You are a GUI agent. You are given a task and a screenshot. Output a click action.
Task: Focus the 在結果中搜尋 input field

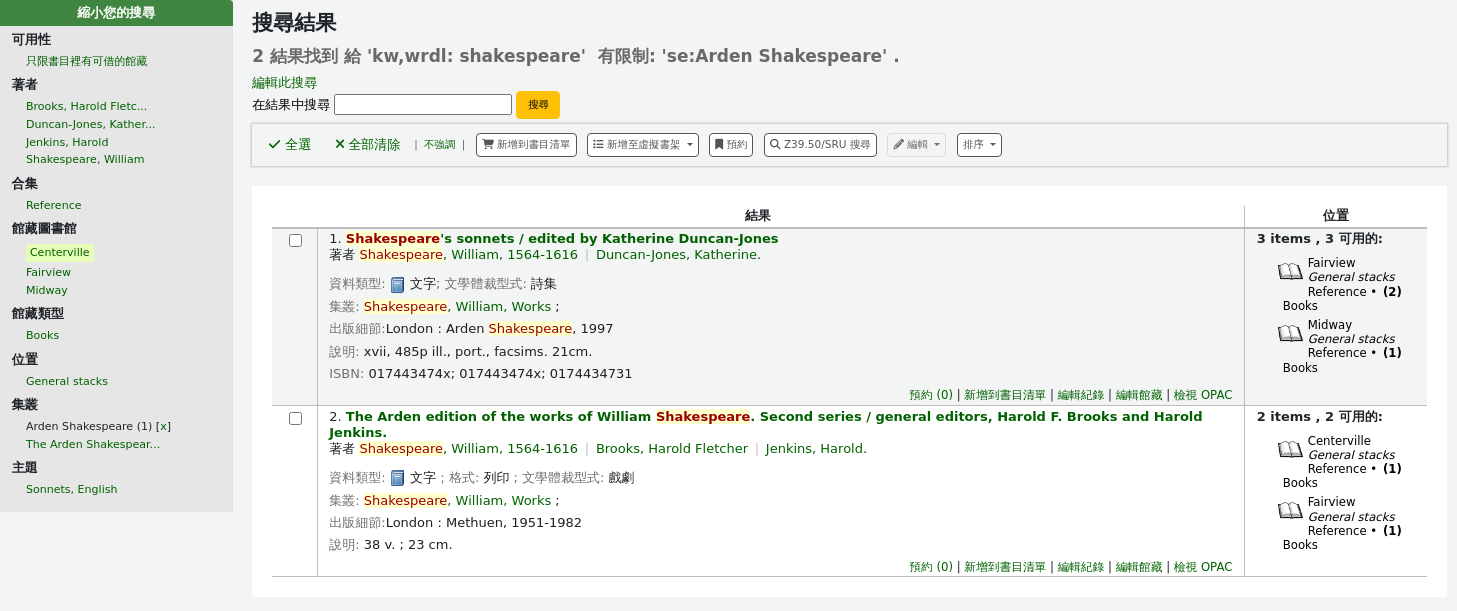pos(423,104)
